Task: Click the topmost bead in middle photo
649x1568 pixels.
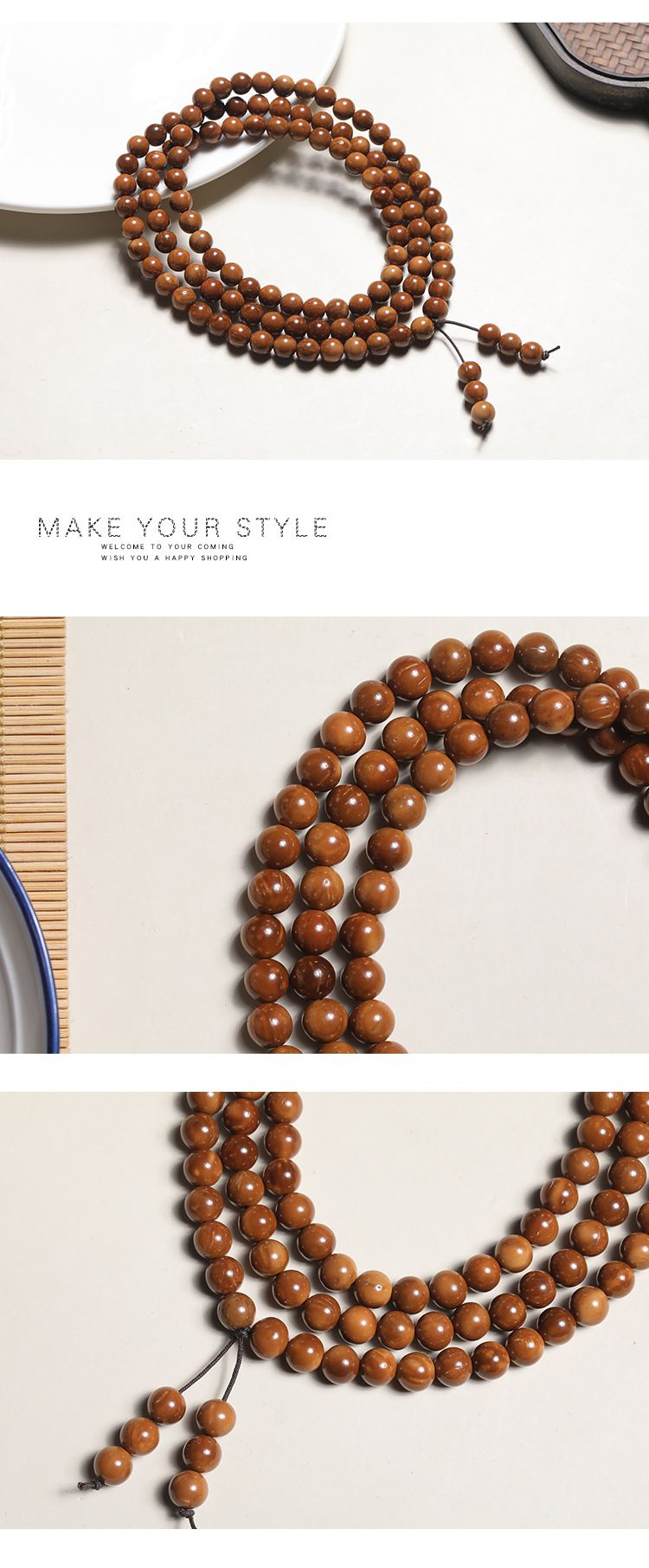Action: (x=492, y=651)
